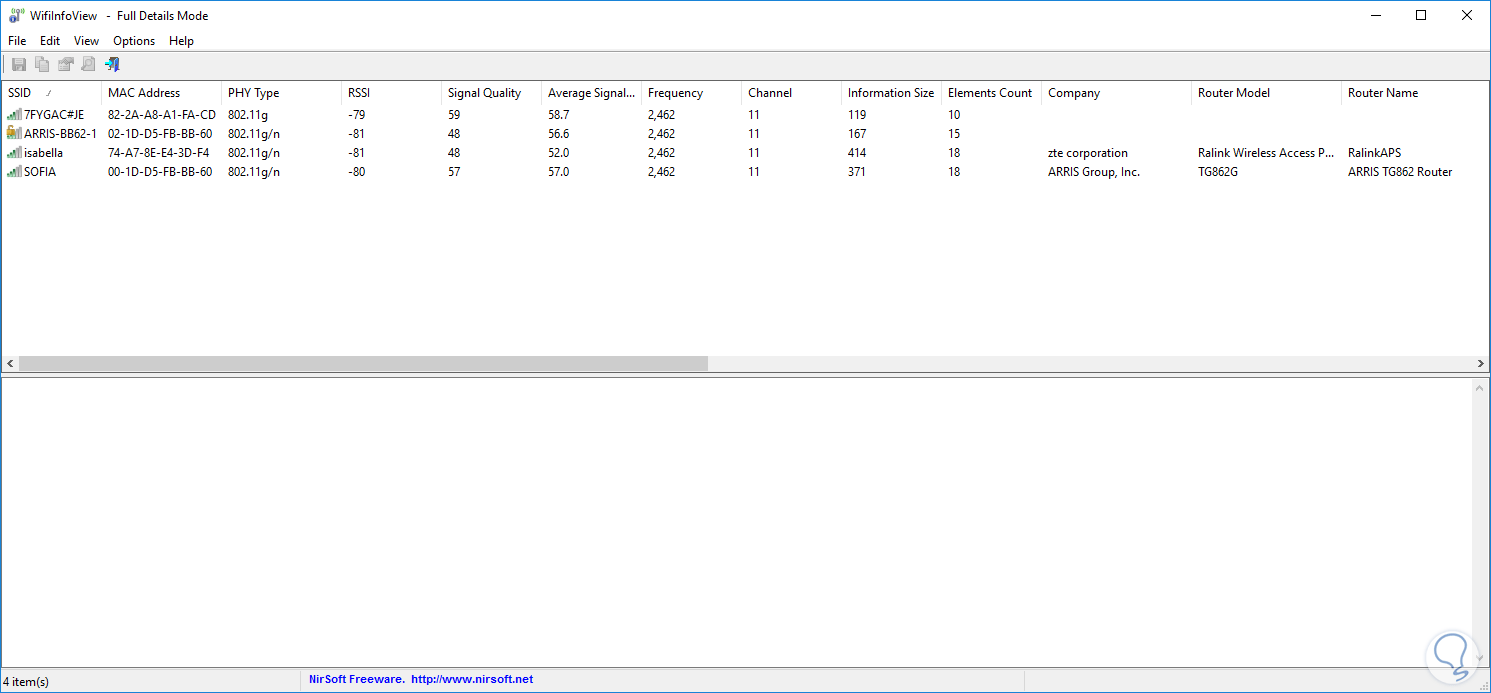Click the RalinkAPS router name cell
Viewport: 1491px width, 693px height.
1375,153
